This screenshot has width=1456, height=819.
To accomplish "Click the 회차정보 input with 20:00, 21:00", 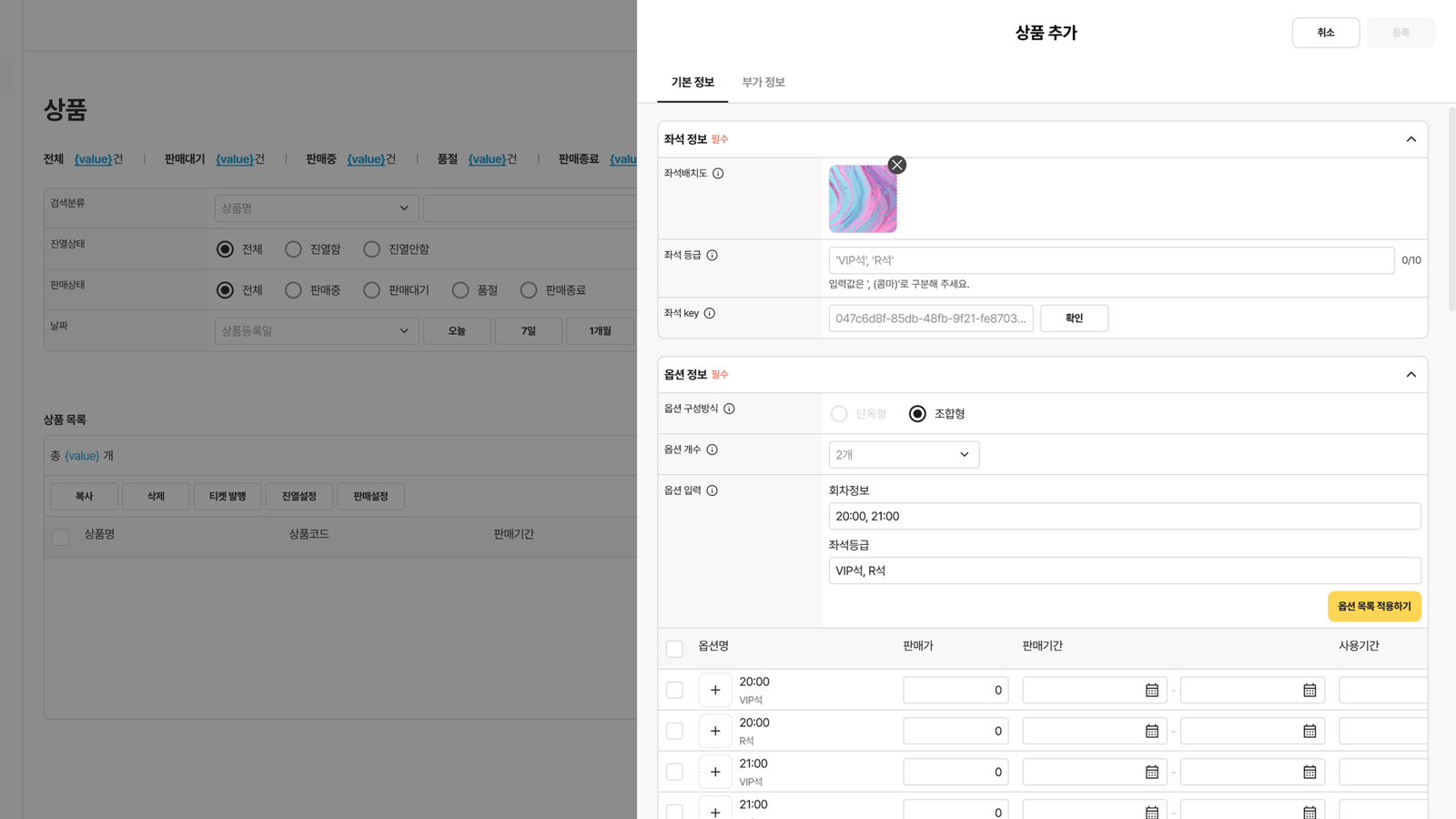I will click(x=1125, y=516).
